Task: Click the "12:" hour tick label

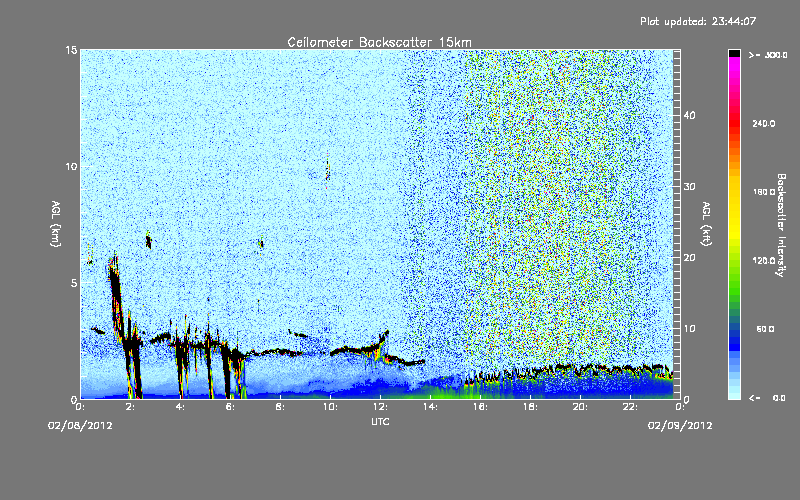Action: (x=381, y=407)
